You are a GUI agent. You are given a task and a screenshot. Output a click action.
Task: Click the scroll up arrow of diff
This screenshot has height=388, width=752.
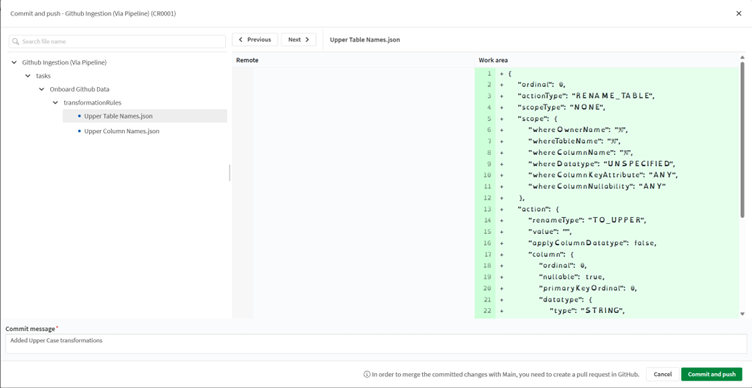coord(742,57)
